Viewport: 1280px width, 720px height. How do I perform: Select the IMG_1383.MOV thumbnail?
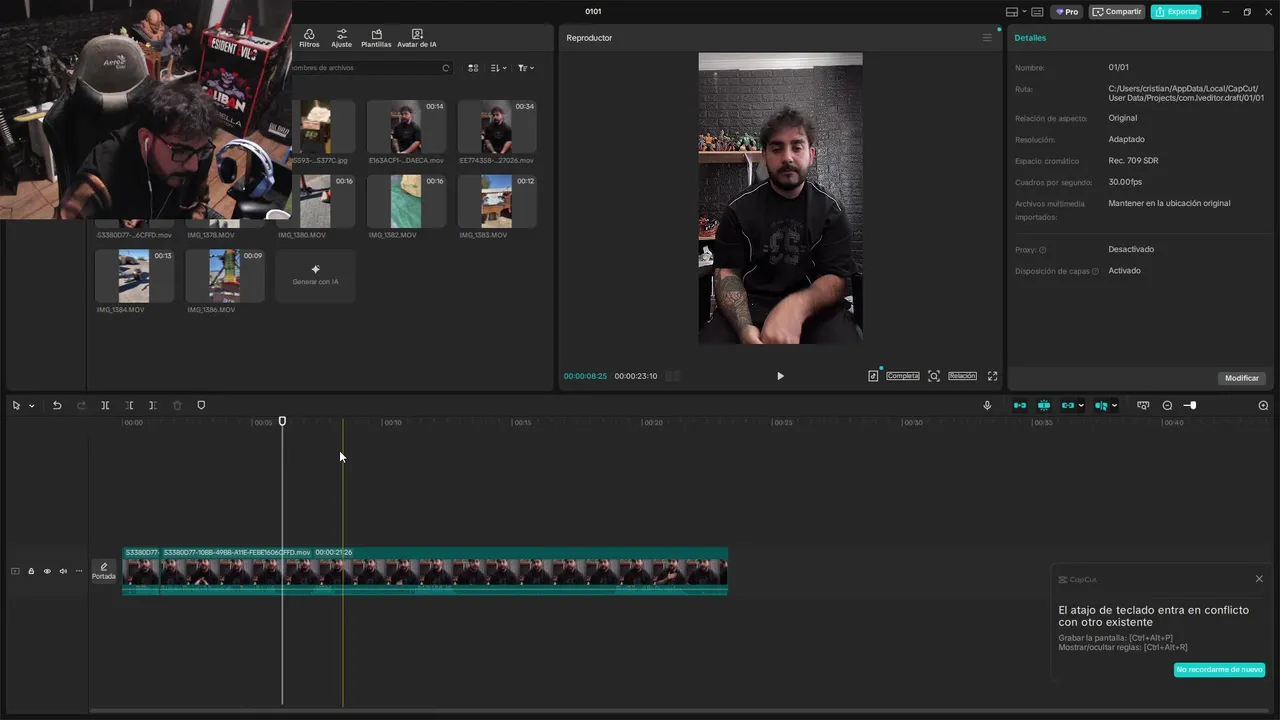497,202
